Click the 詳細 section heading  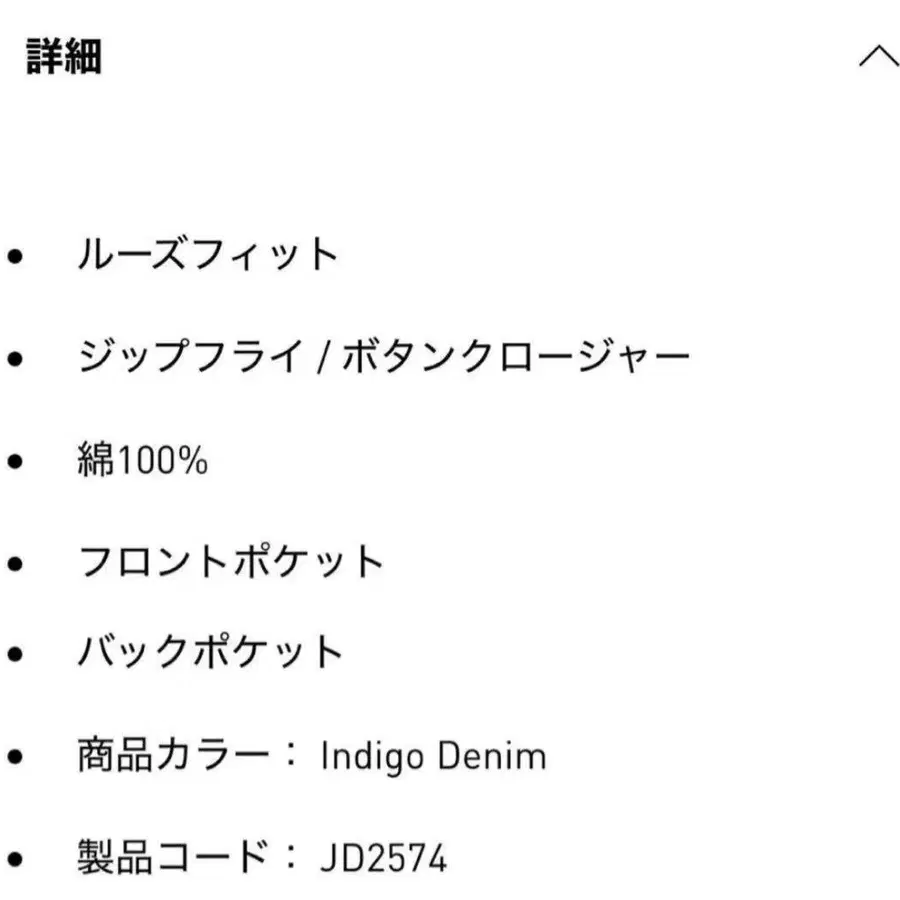(x=63, y=58)
